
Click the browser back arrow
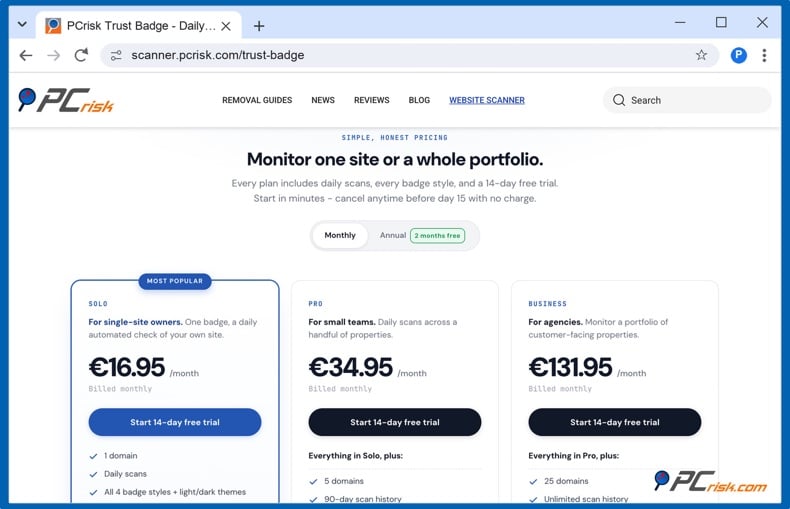26,55
